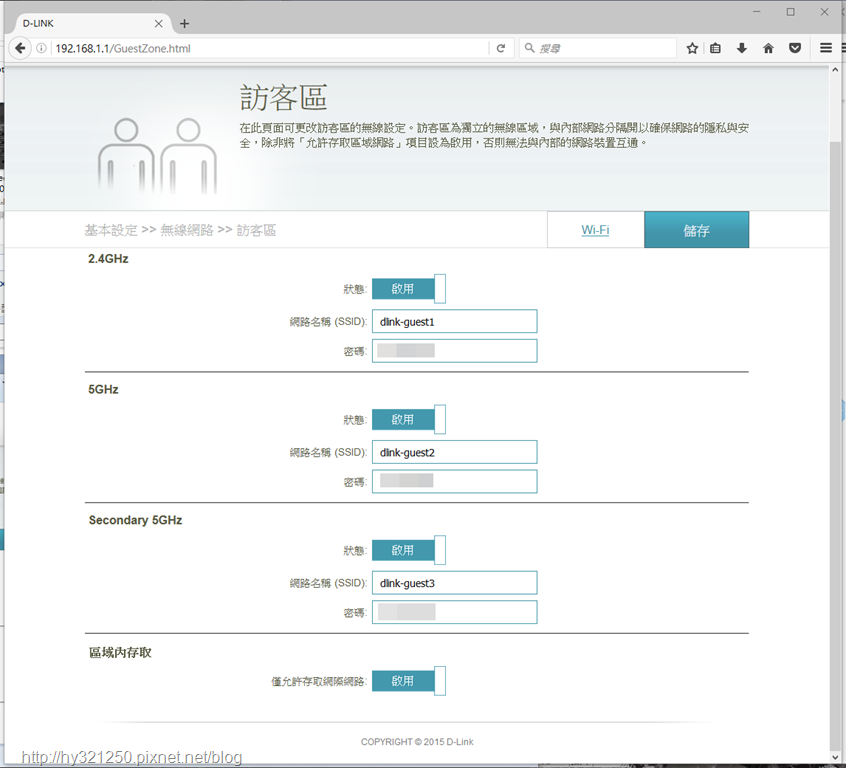This screenshot has width=846, height=768.
Task: Click the 無線網路 breadcrumb text
Action: 187,230
